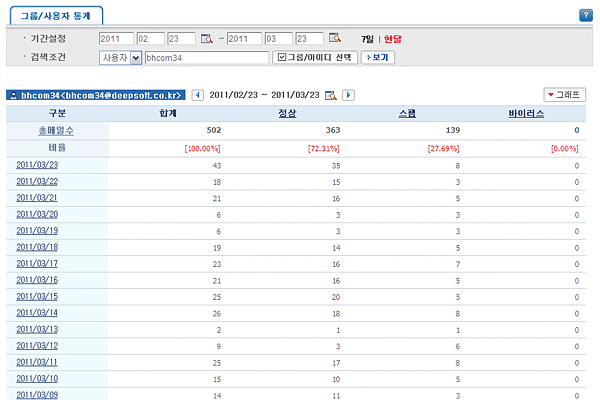Open date link 2011/03/16
This screenshot has width=600, height=400.
tap(37, 280)
